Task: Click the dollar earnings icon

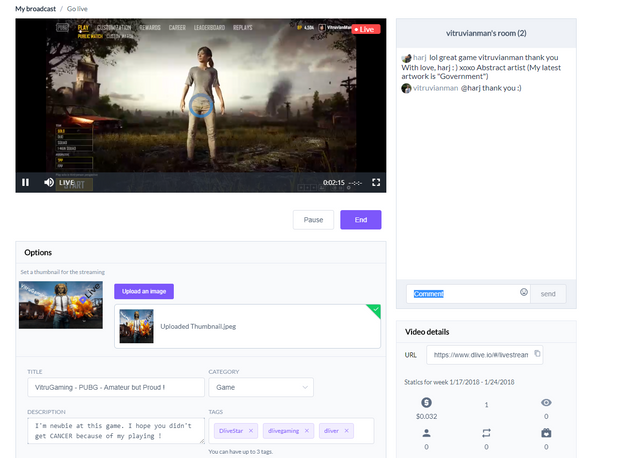Action: click(x=427, y=403)
